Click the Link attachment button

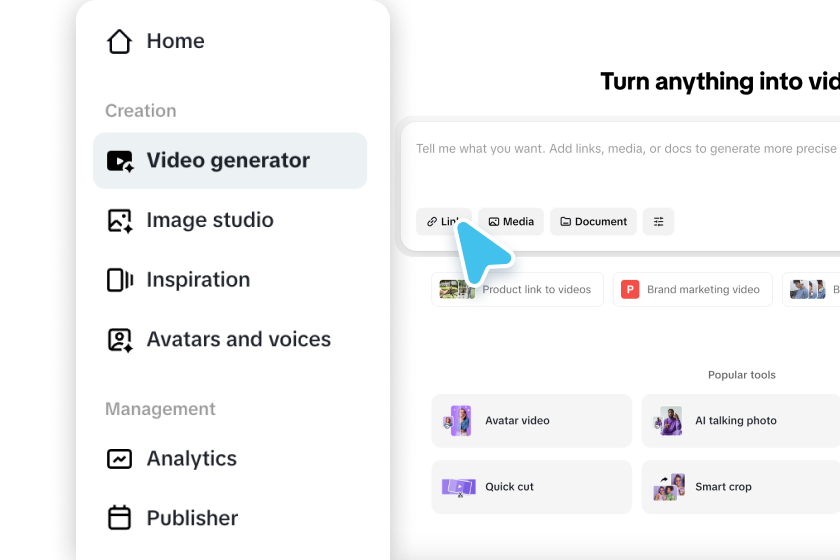pyautogui.click(x=444, y=221)
